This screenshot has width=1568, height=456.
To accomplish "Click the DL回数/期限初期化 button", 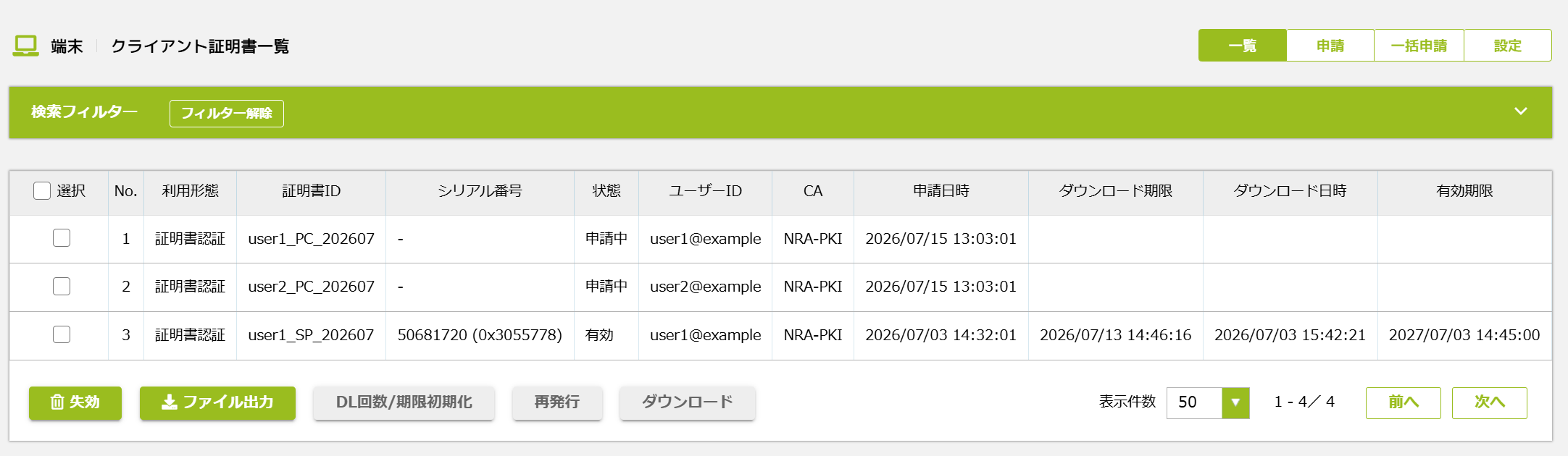I will [x=404, y=402].
